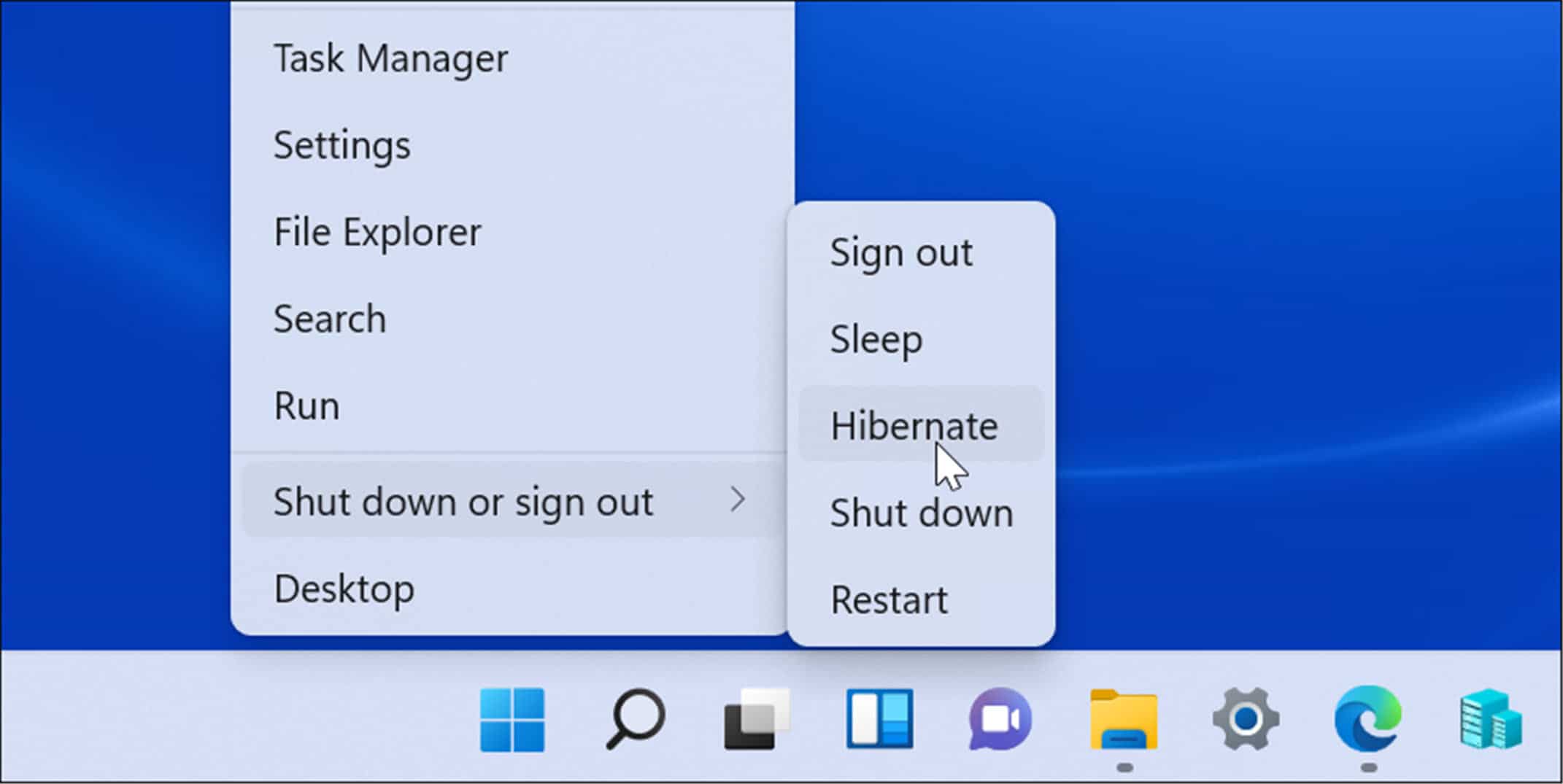Choose Restart from the submenu
Image resolution: width=1563 pixels, height=784 pixels.
pos(889,599)
